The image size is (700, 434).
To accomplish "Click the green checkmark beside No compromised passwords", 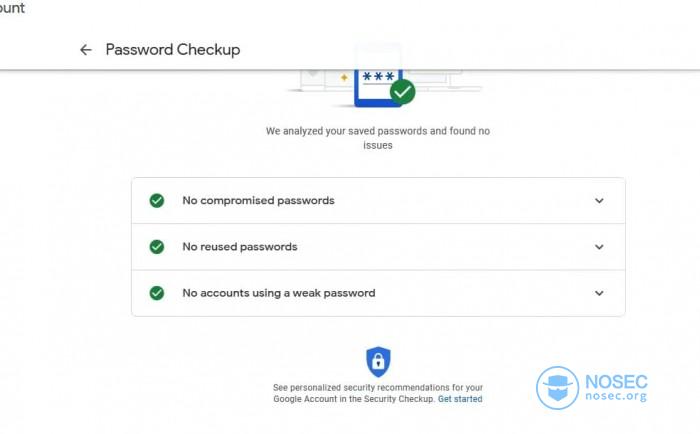I will pos(157,200).
